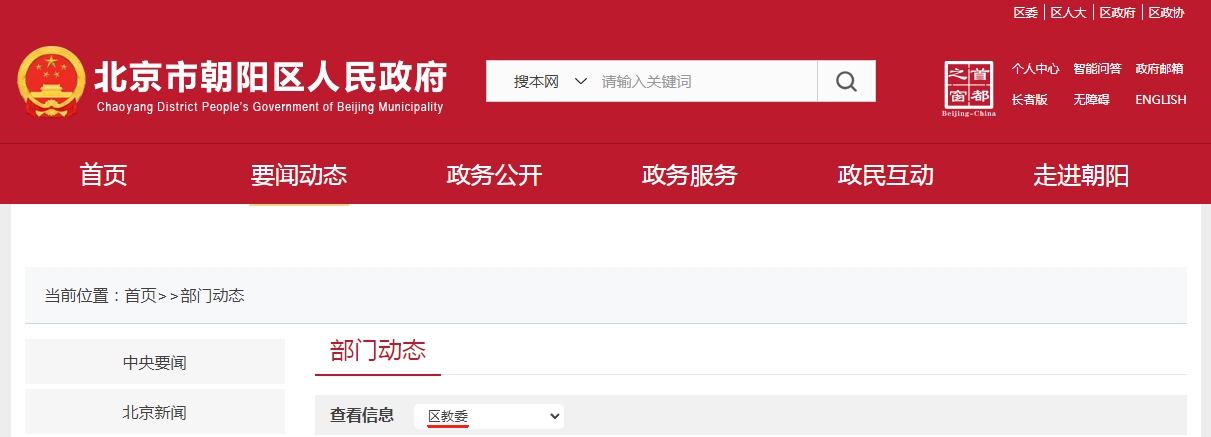Click the 区政协 link at top
The image size is (1211, 437).
1166,13
